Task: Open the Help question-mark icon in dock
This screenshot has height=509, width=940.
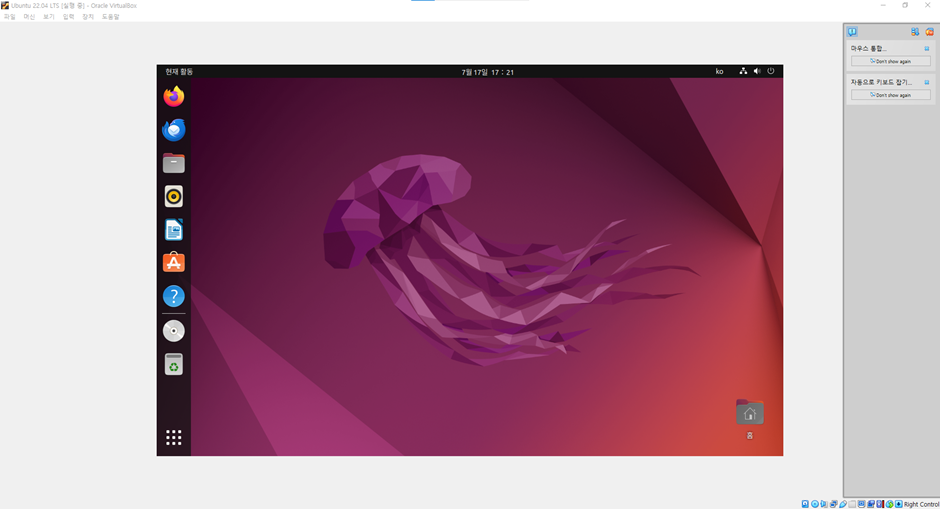Action: 174,296
